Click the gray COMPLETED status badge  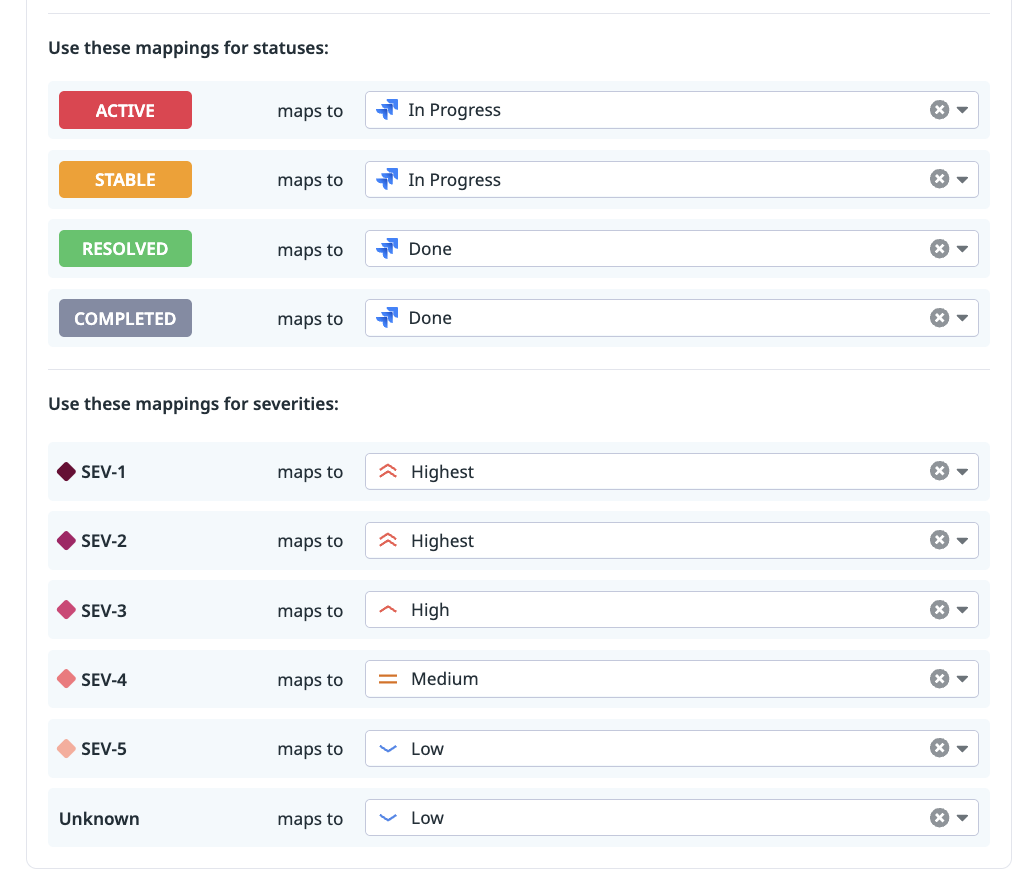125,318
